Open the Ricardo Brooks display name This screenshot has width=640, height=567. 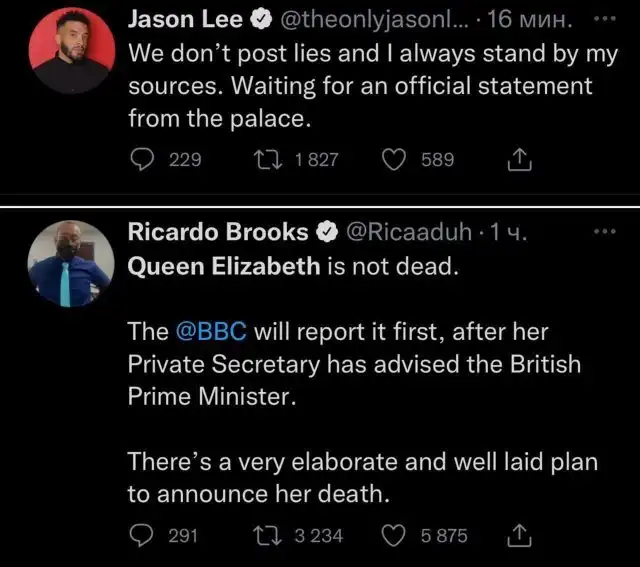[218, 232]
